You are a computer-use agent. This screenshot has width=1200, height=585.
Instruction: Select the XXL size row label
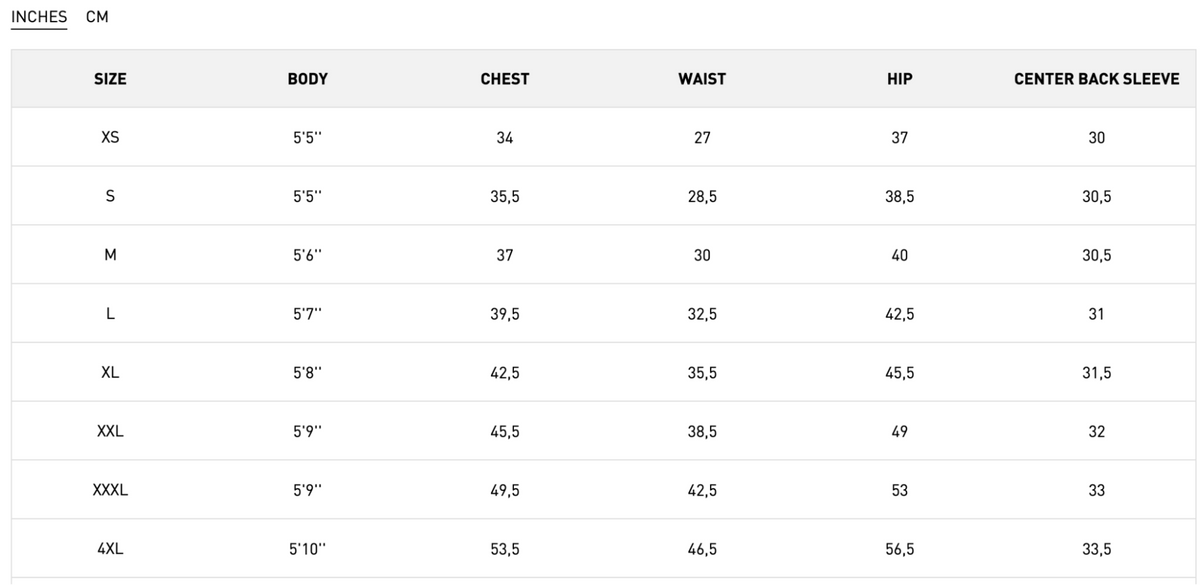point(110,432)
